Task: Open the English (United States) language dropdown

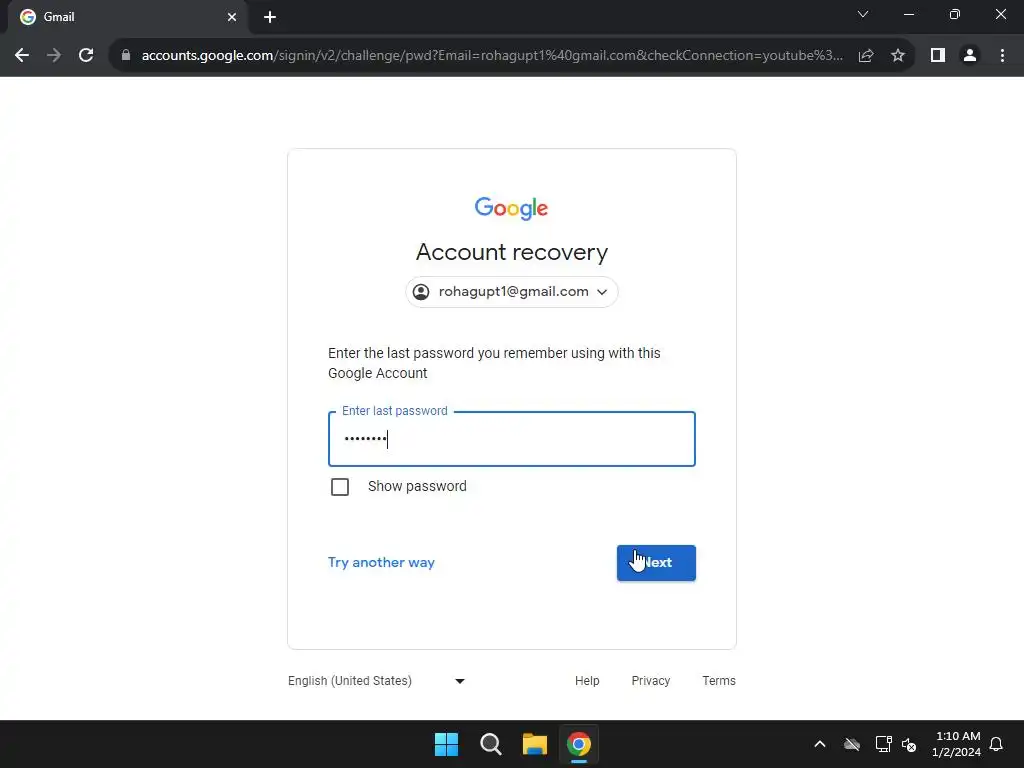Action: [377, 680]
